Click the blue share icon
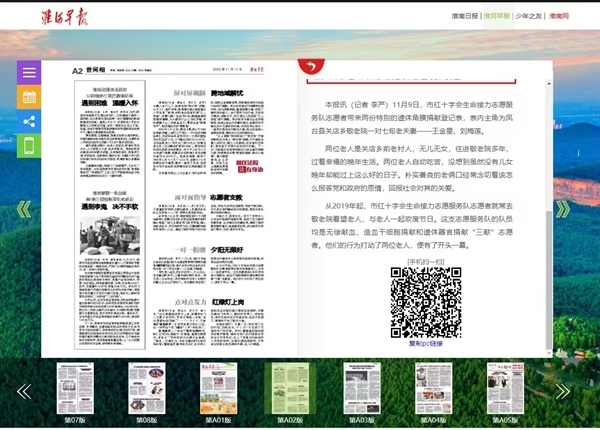 click(x=29, y=121)
